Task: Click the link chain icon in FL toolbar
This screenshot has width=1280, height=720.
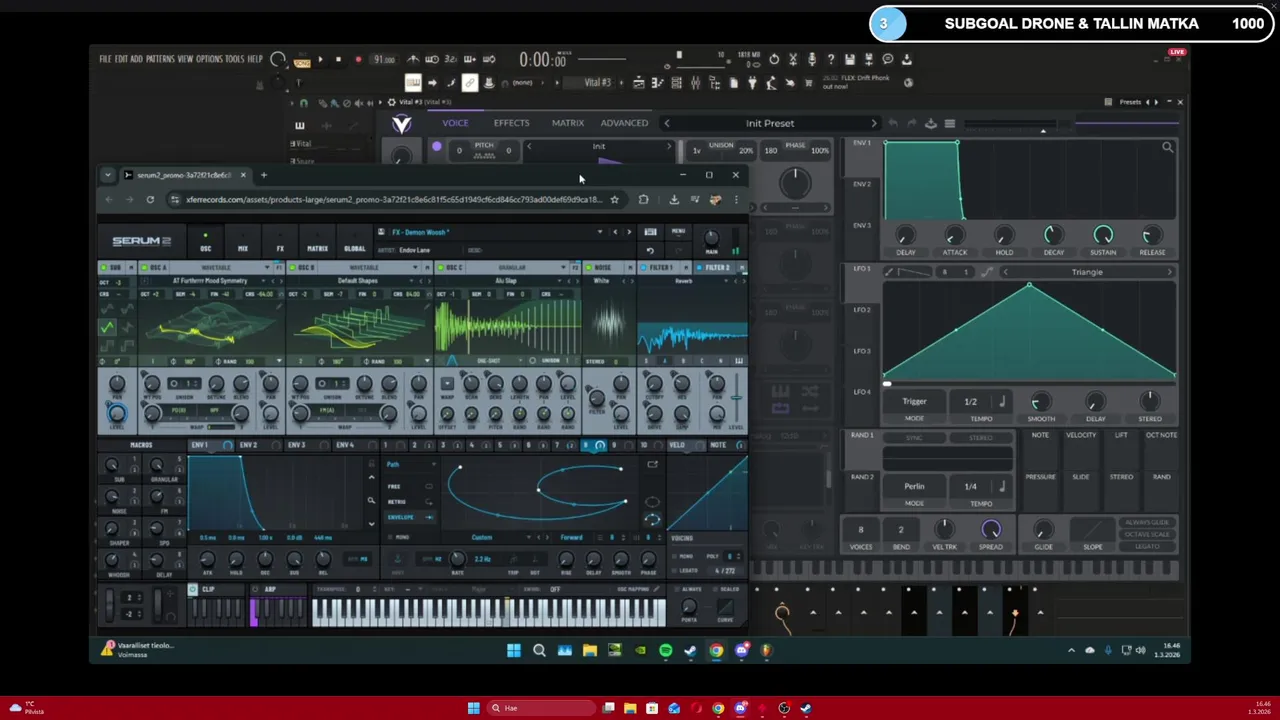Action: point(469,82)
